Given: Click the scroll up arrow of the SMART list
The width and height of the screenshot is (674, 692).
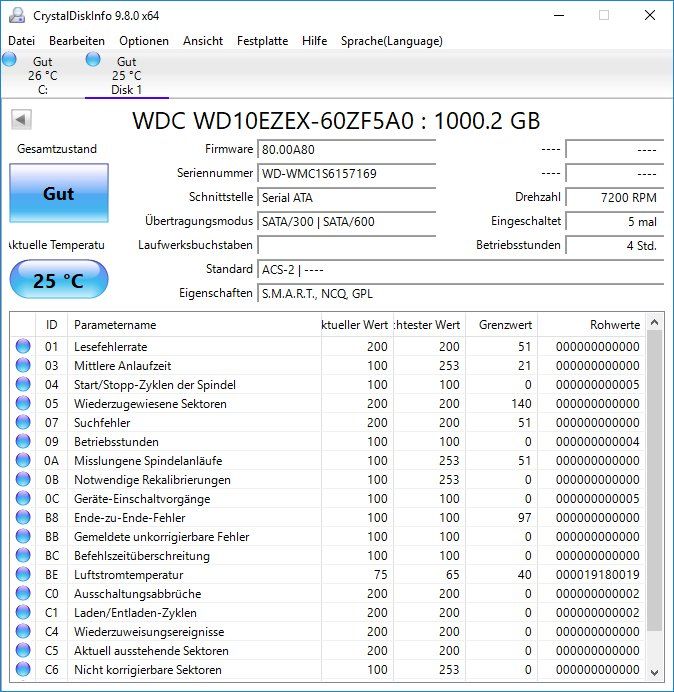Looking at the screenshot, I should coord(654,323).
